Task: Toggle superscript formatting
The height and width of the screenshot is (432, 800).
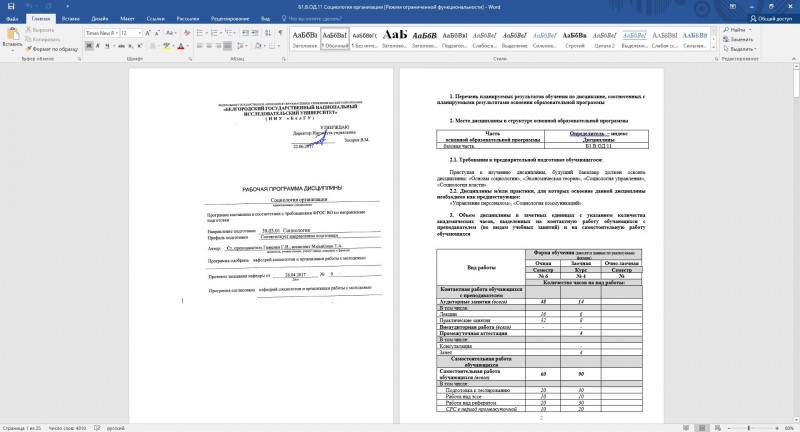Action: [140, 46]
